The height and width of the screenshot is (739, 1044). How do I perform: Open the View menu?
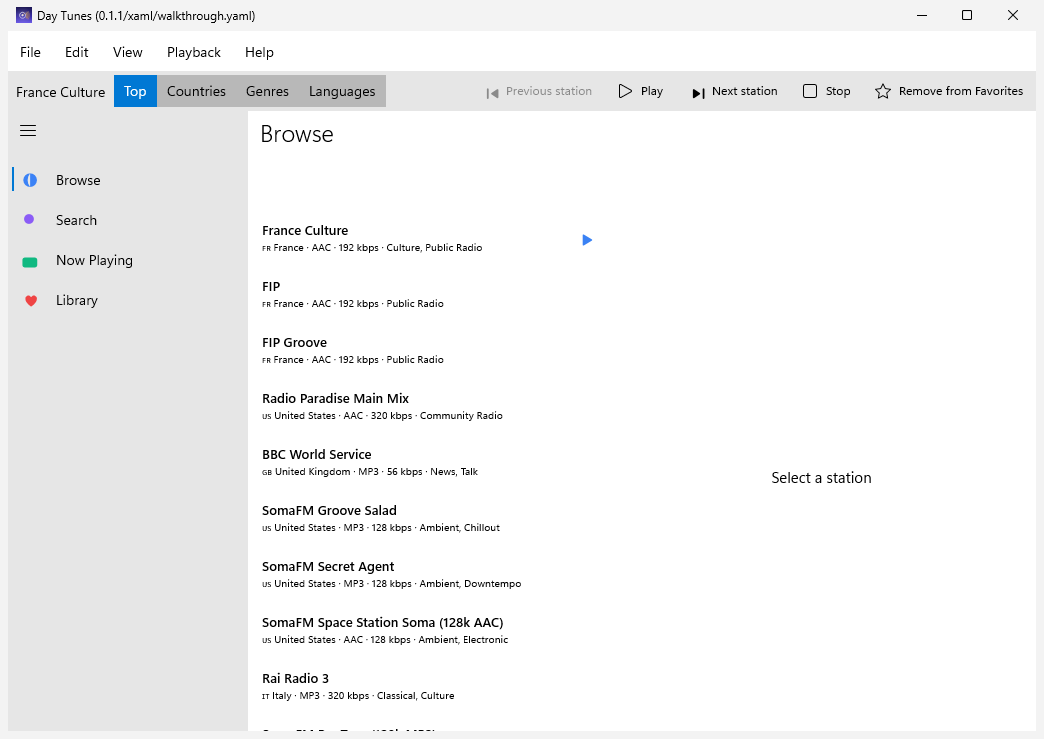pos(127,52)
